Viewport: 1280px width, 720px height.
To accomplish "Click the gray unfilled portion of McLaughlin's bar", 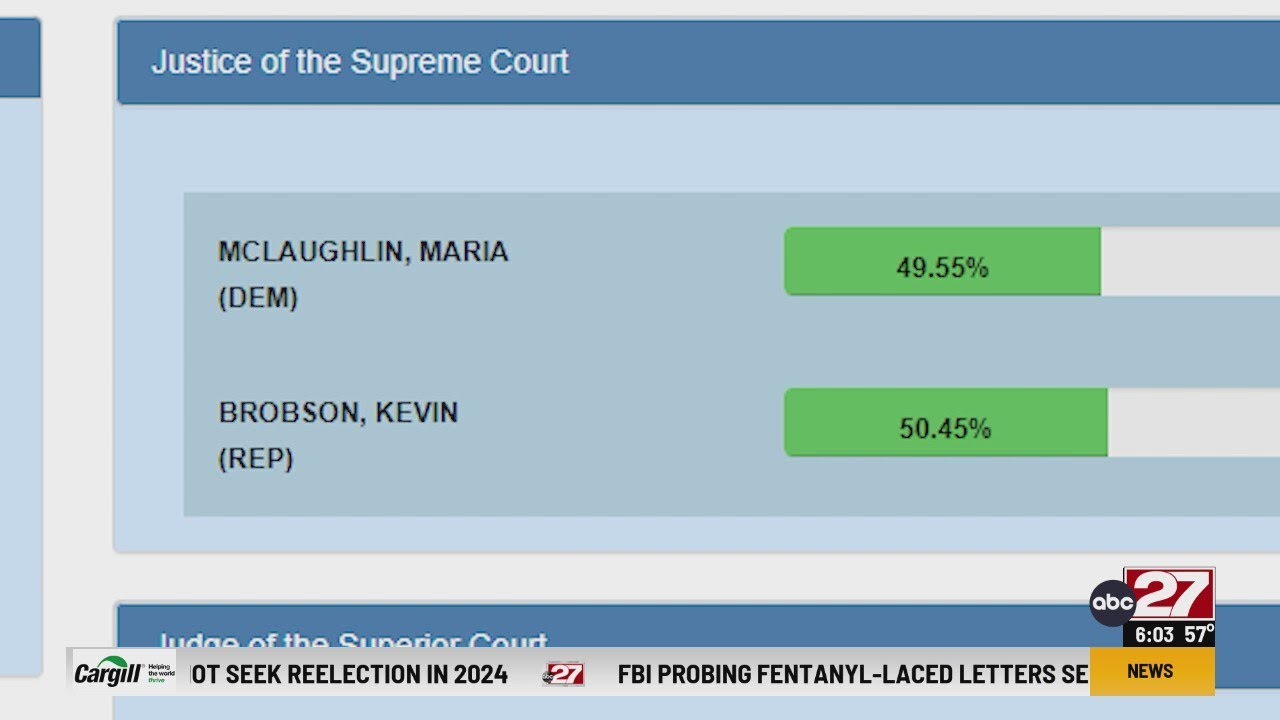I will [x=1190, y=262].
